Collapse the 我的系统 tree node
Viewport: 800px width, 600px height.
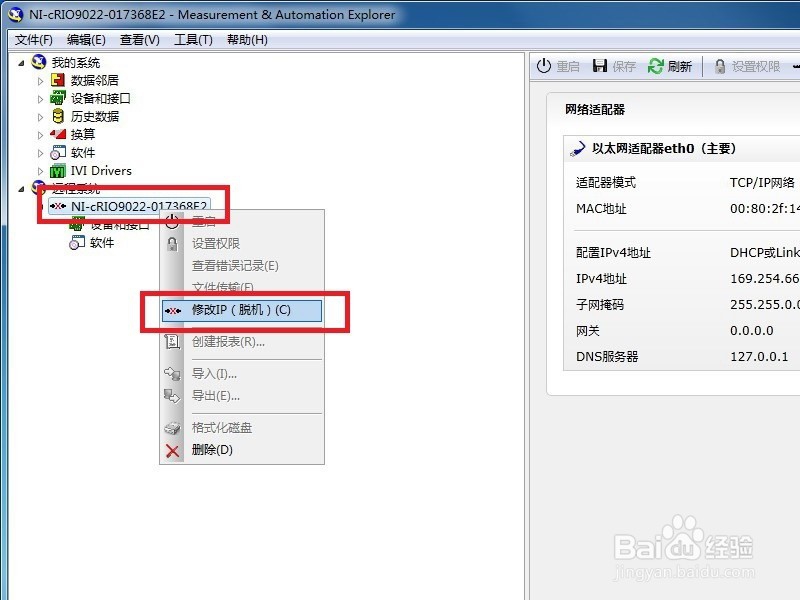21,63
